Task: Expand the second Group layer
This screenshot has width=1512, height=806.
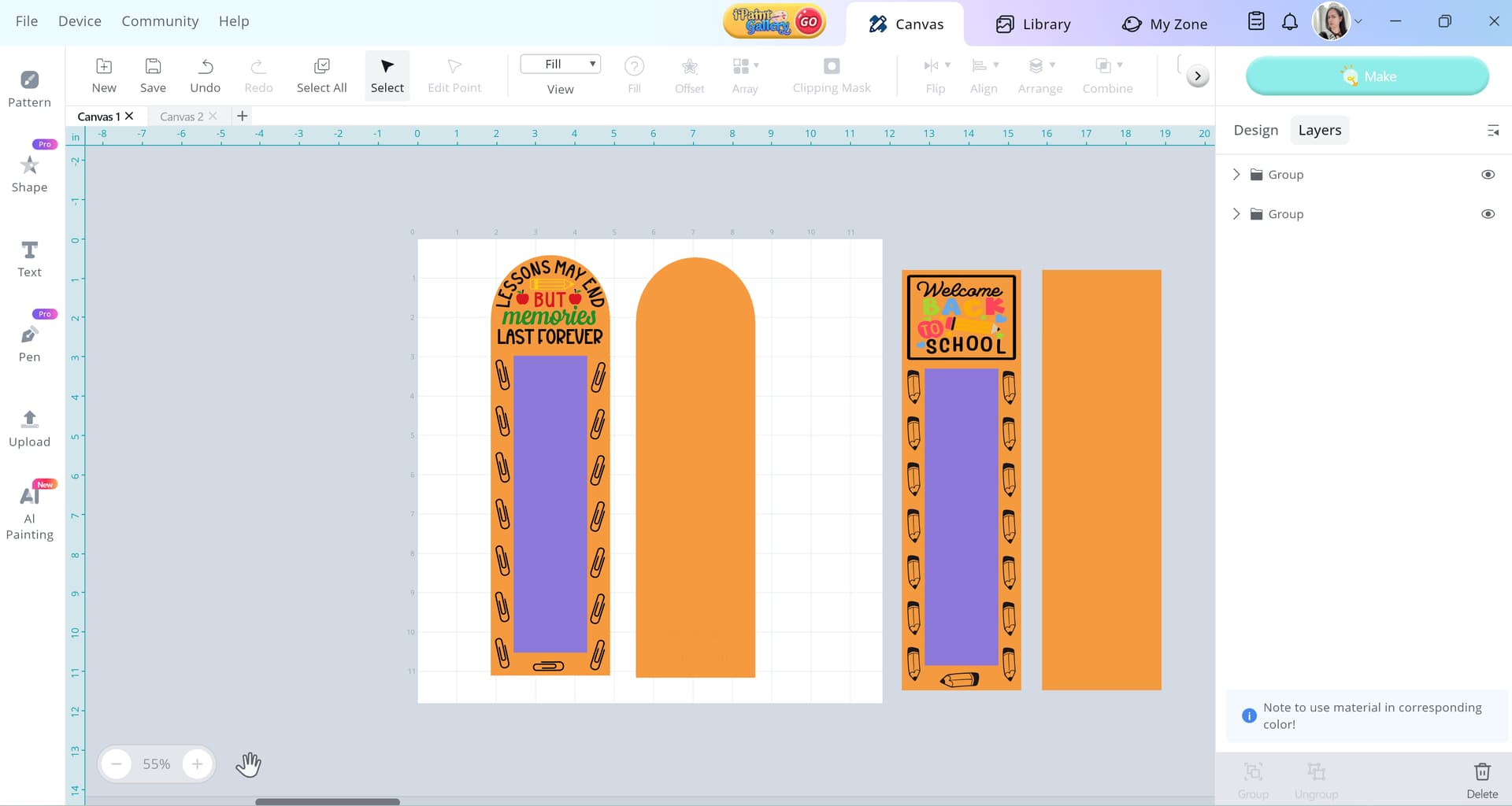Action: coord(1236,214)
